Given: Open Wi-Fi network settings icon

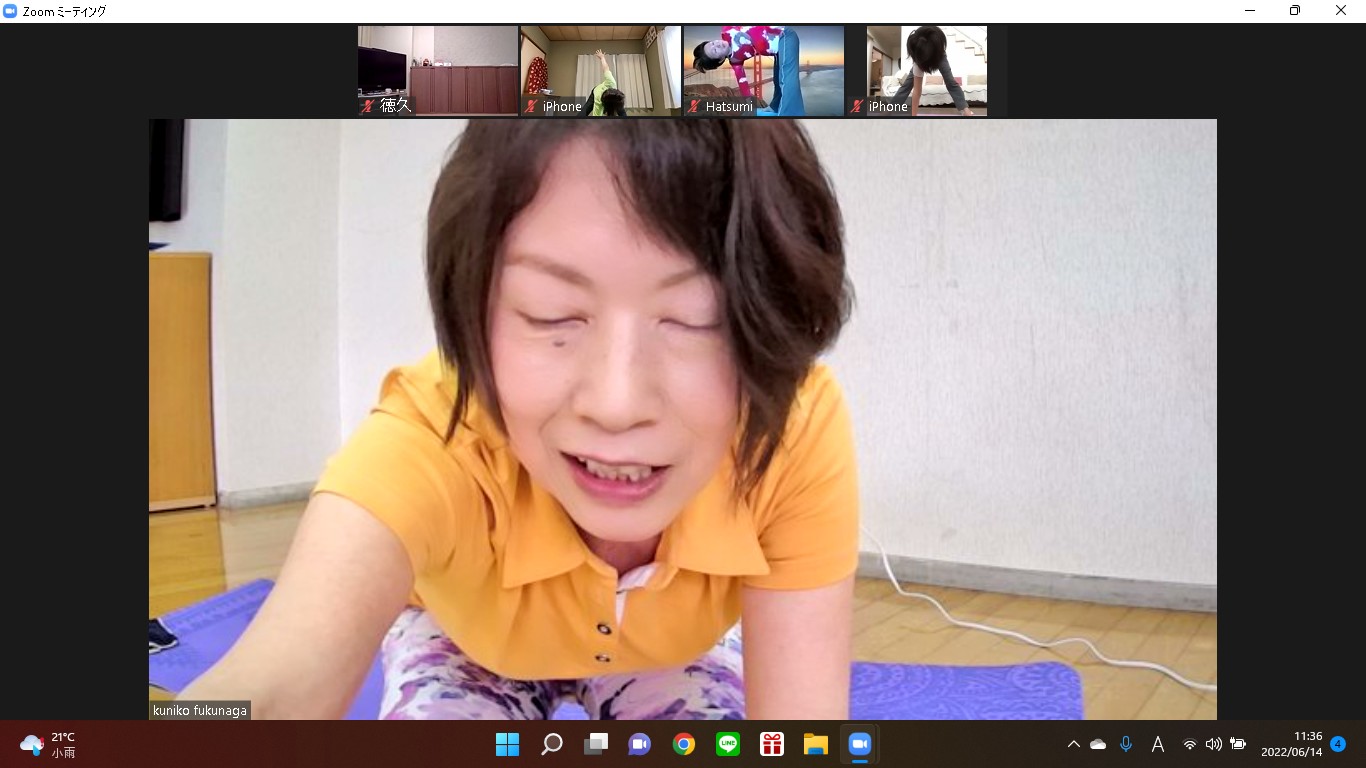Looking at the screenshot, I should (1190, 744).
